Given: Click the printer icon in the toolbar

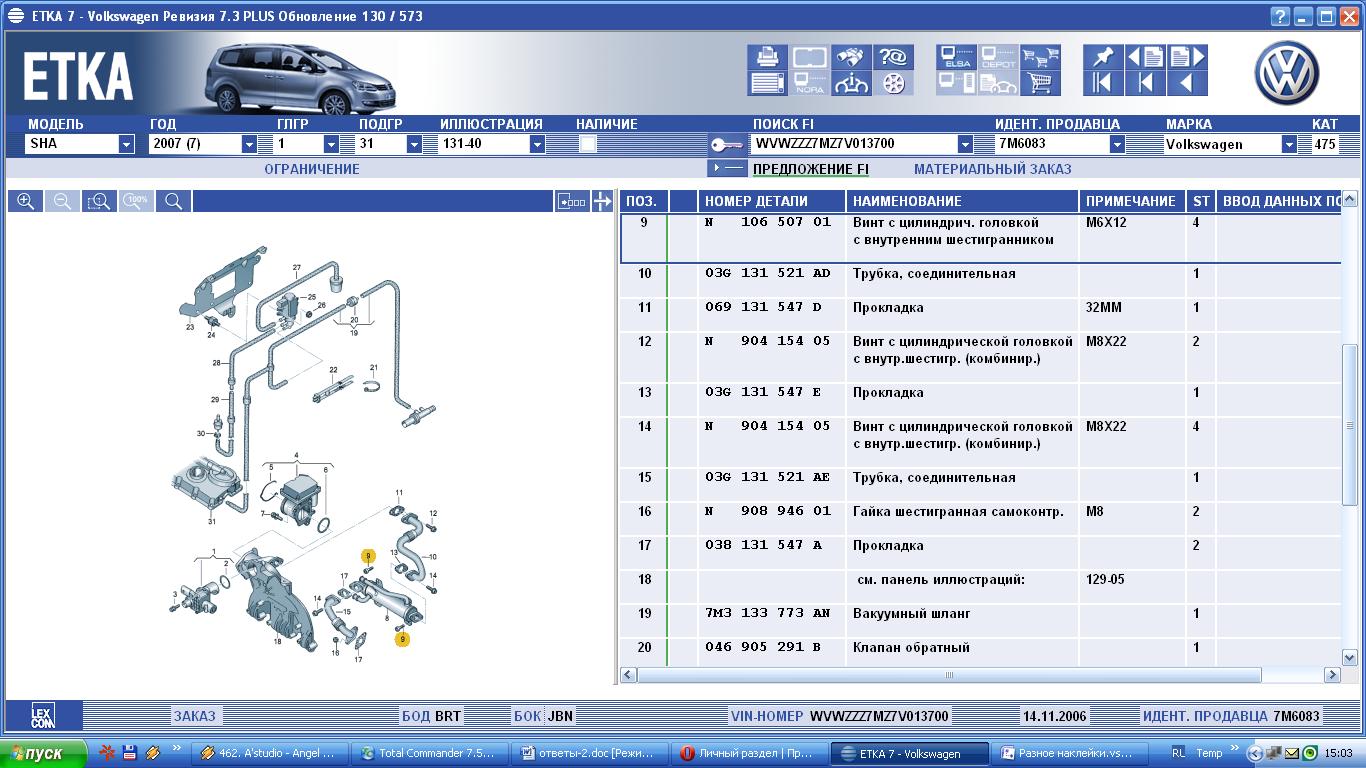Looking at the screenshot, I should pyautogui.click(x=769, y=57).
